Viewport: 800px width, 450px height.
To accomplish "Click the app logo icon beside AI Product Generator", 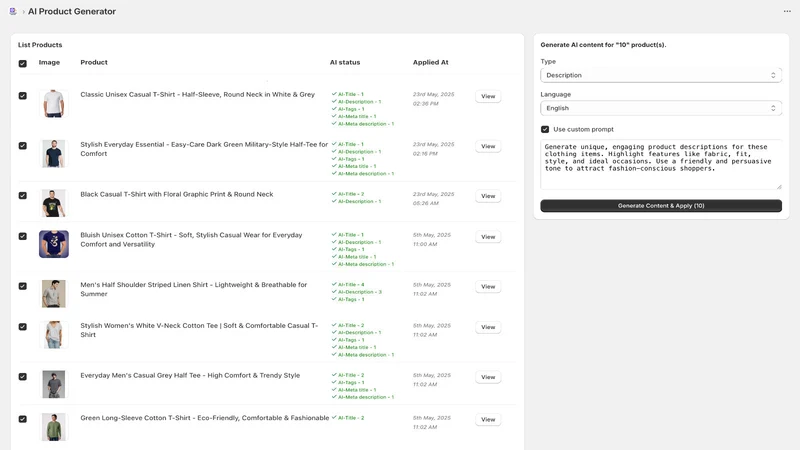I will pyautogui.click(x=13, y=11).
